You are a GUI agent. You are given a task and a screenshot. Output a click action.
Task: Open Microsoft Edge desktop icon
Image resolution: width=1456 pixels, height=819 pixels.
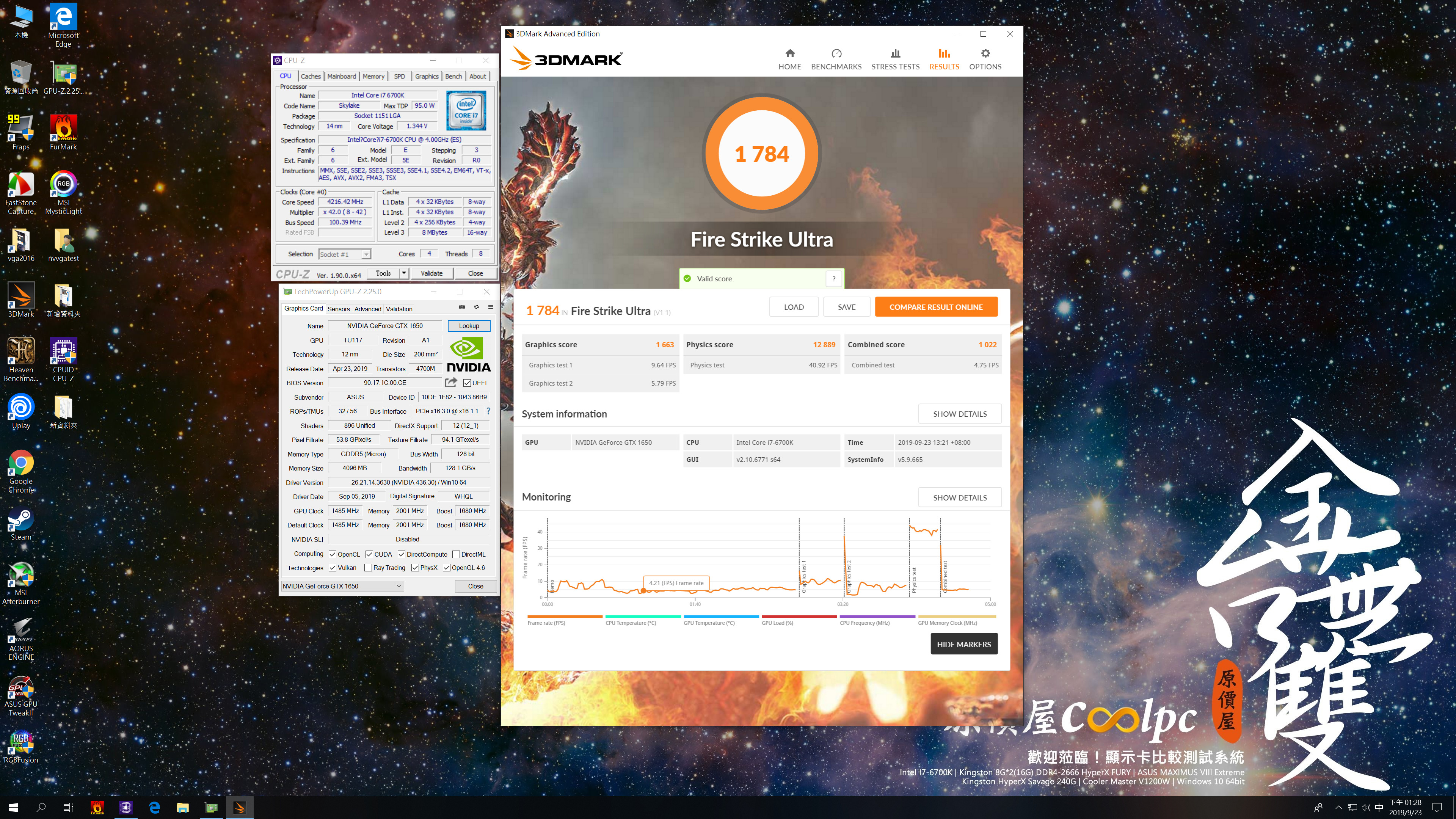click(63, 25)
